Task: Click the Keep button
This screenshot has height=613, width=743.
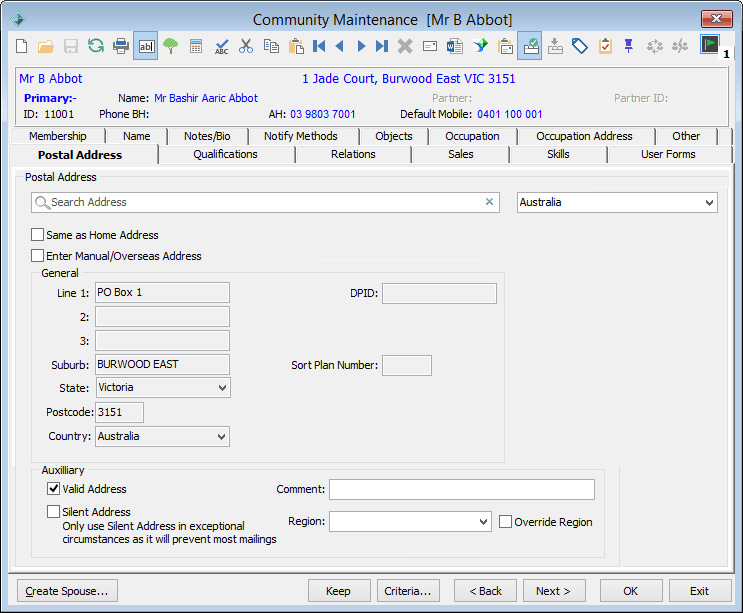Action: (x=339, y=591)
